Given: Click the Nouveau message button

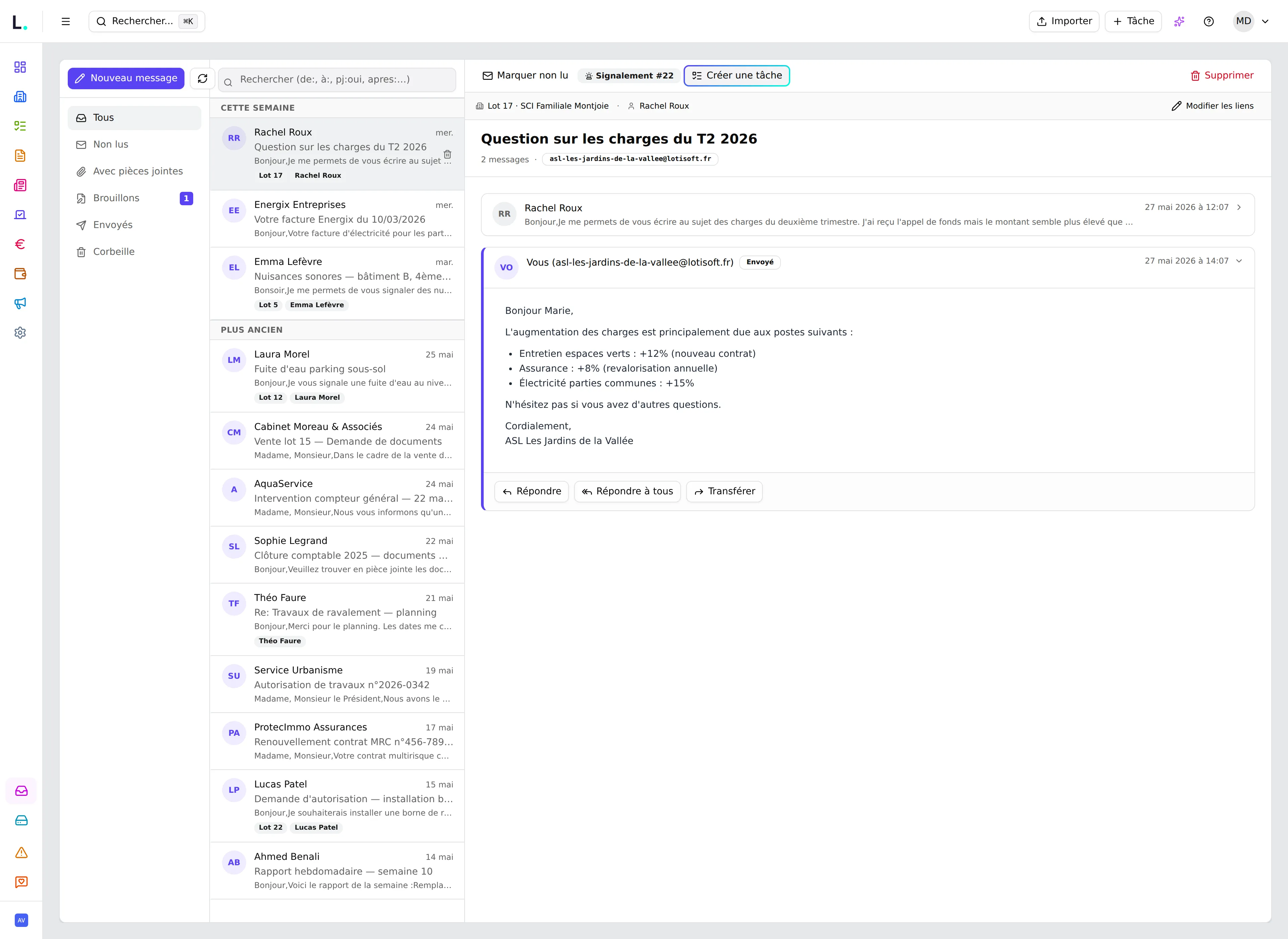Looking at the screenshot, I should point(126,78).
